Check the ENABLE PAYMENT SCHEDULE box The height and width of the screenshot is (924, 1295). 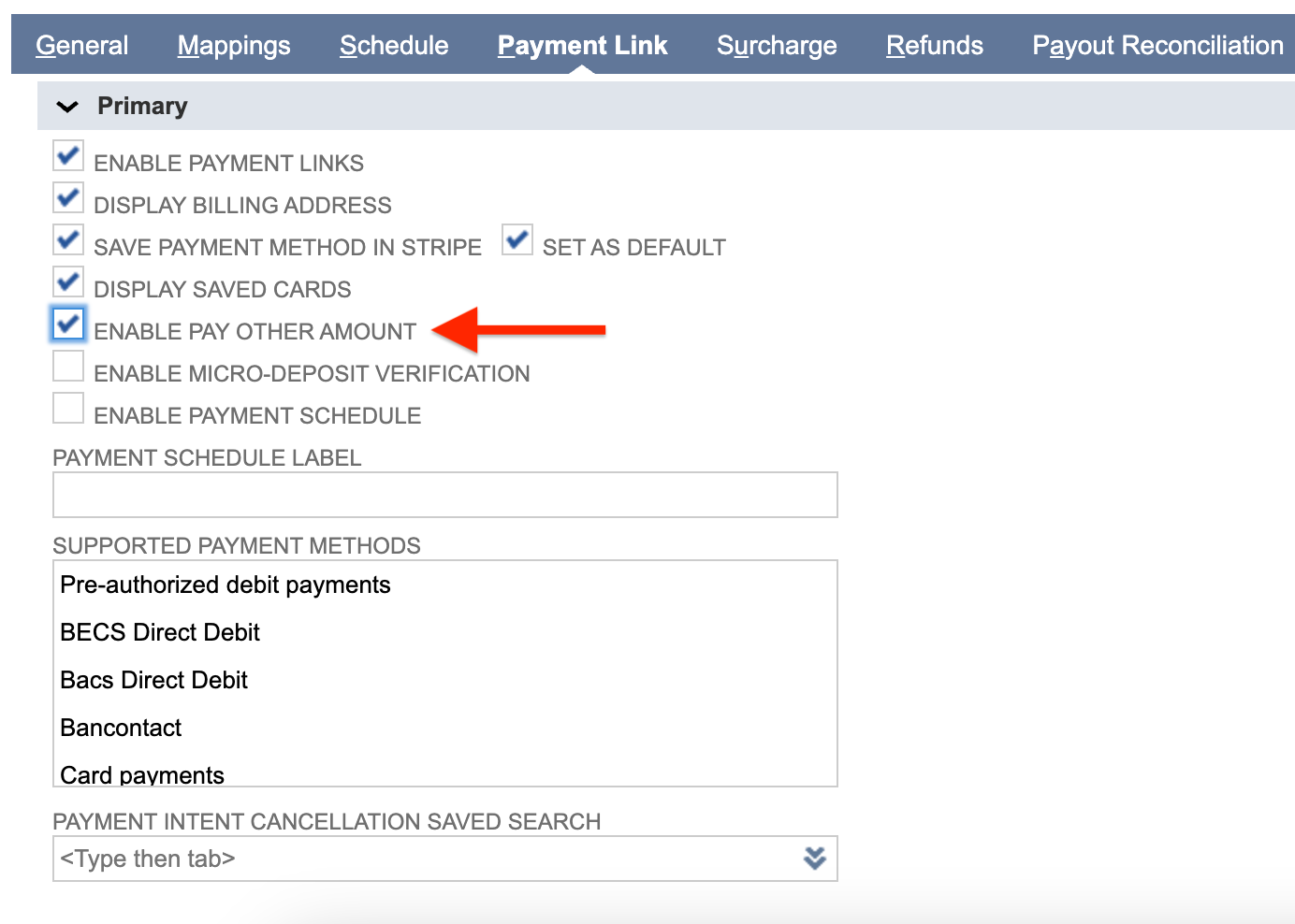[67, 408]
